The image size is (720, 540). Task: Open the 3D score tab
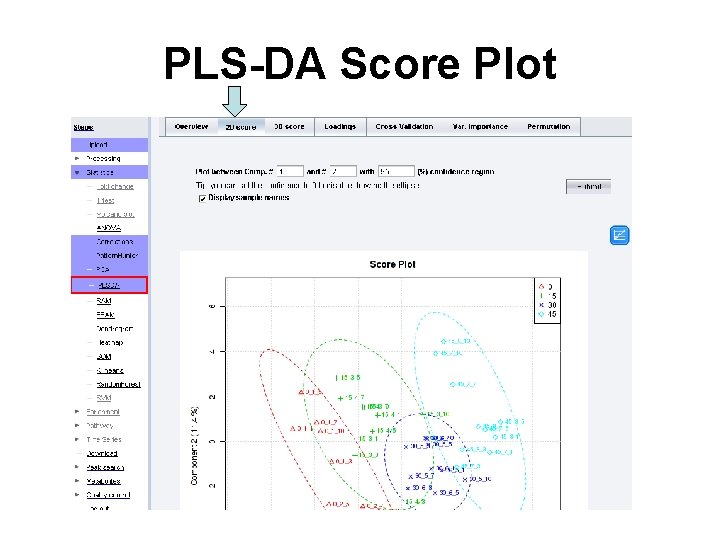click(289, 127)
